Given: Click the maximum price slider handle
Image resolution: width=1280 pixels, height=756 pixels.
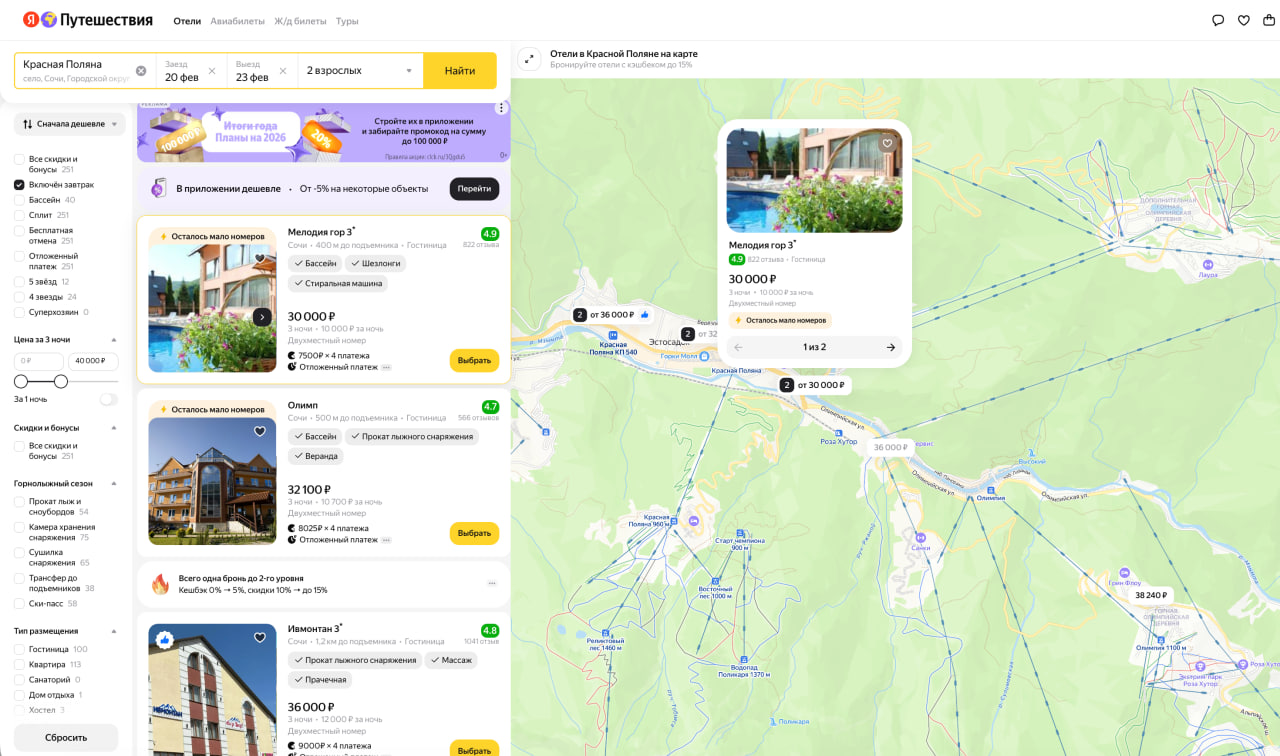Looking at the screenshot, I should (x=61, y=382).
